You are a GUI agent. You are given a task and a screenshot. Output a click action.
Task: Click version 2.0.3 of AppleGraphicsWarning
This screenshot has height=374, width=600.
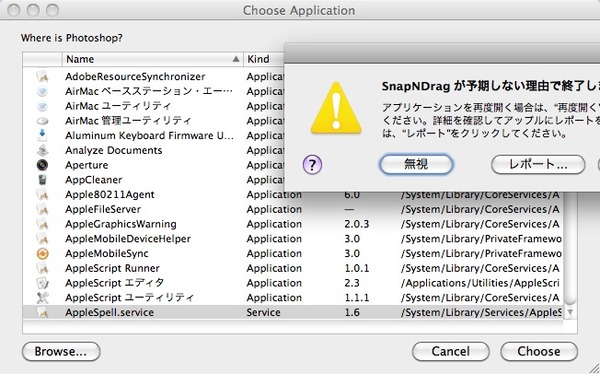point(357,224)
